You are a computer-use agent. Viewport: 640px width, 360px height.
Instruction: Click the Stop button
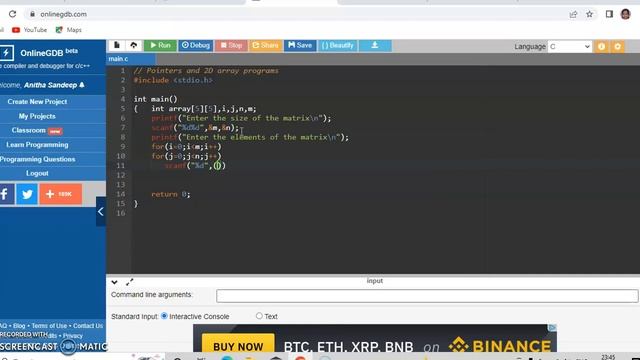tap(231, 45)
